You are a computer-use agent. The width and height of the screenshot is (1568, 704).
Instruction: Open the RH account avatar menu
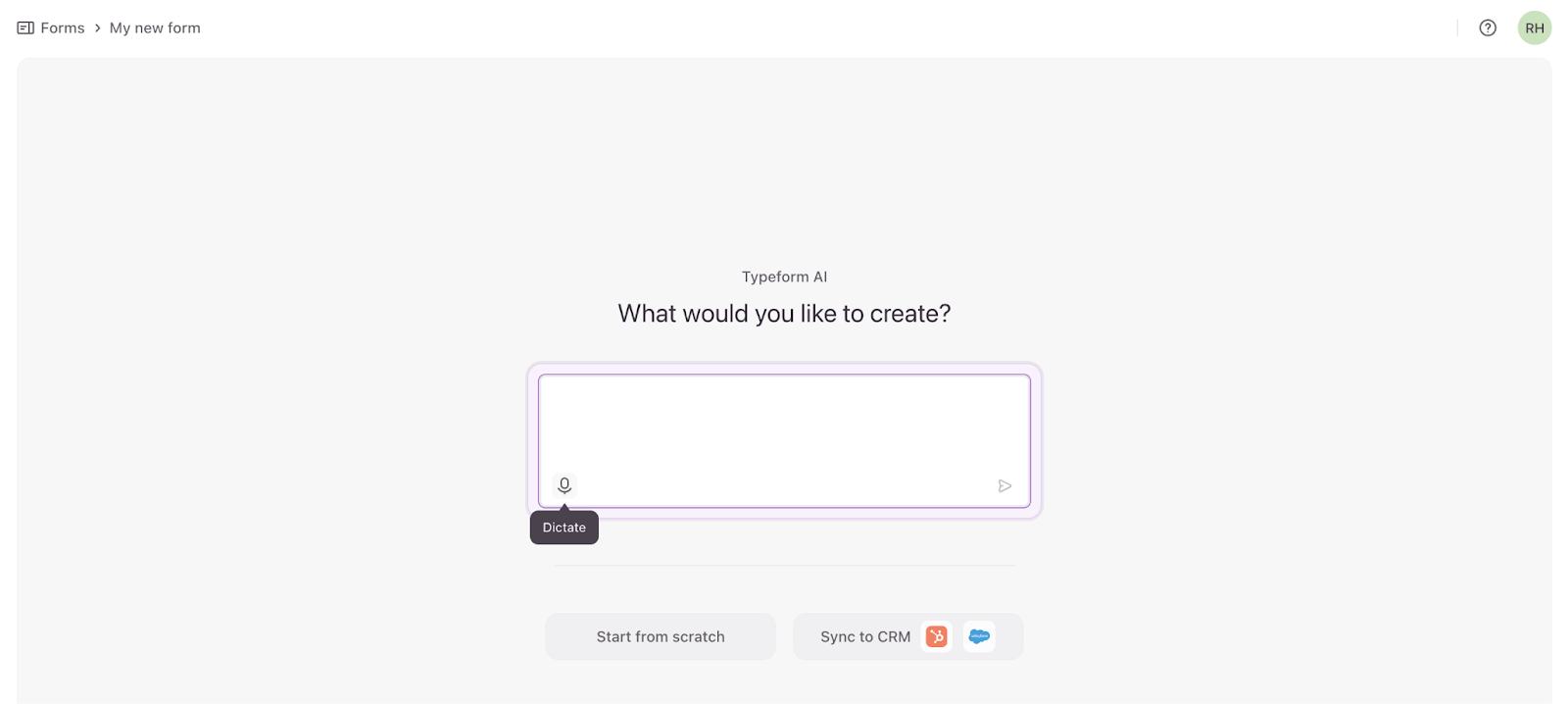[x=1534, y=28]
